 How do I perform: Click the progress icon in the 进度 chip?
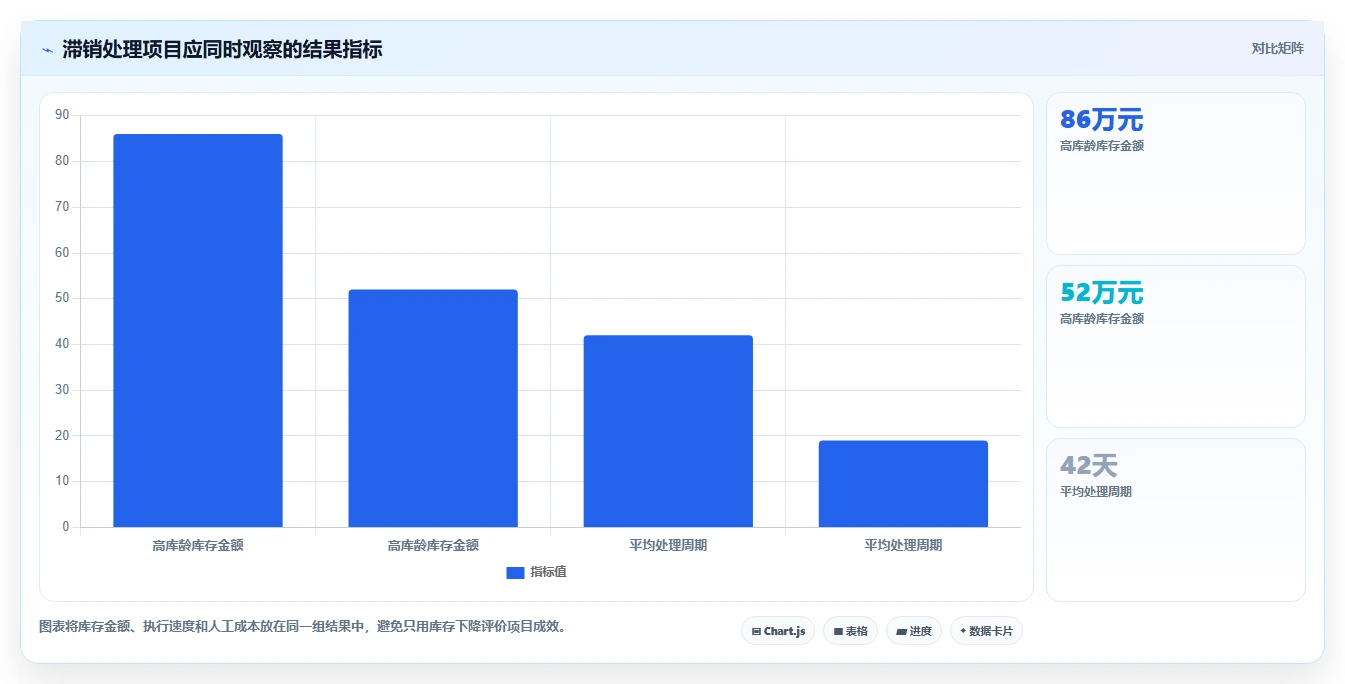point(901,632)
